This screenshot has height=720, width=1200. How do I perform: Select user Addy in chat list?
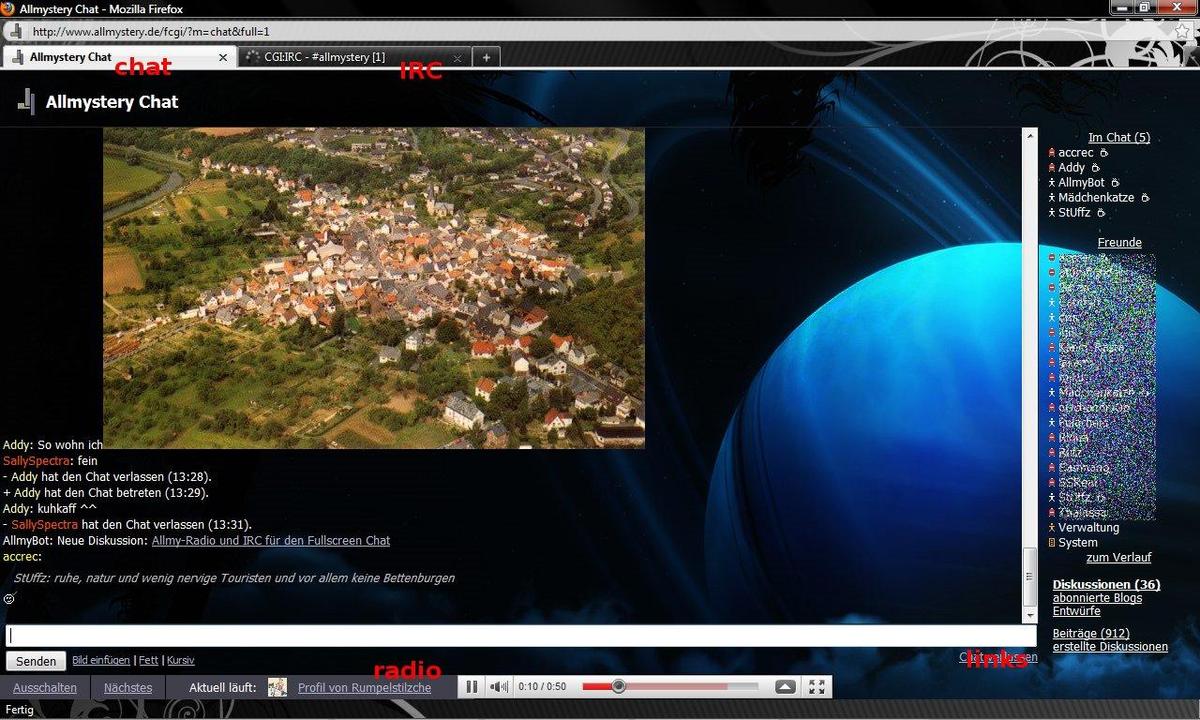tap(1072, 168)
